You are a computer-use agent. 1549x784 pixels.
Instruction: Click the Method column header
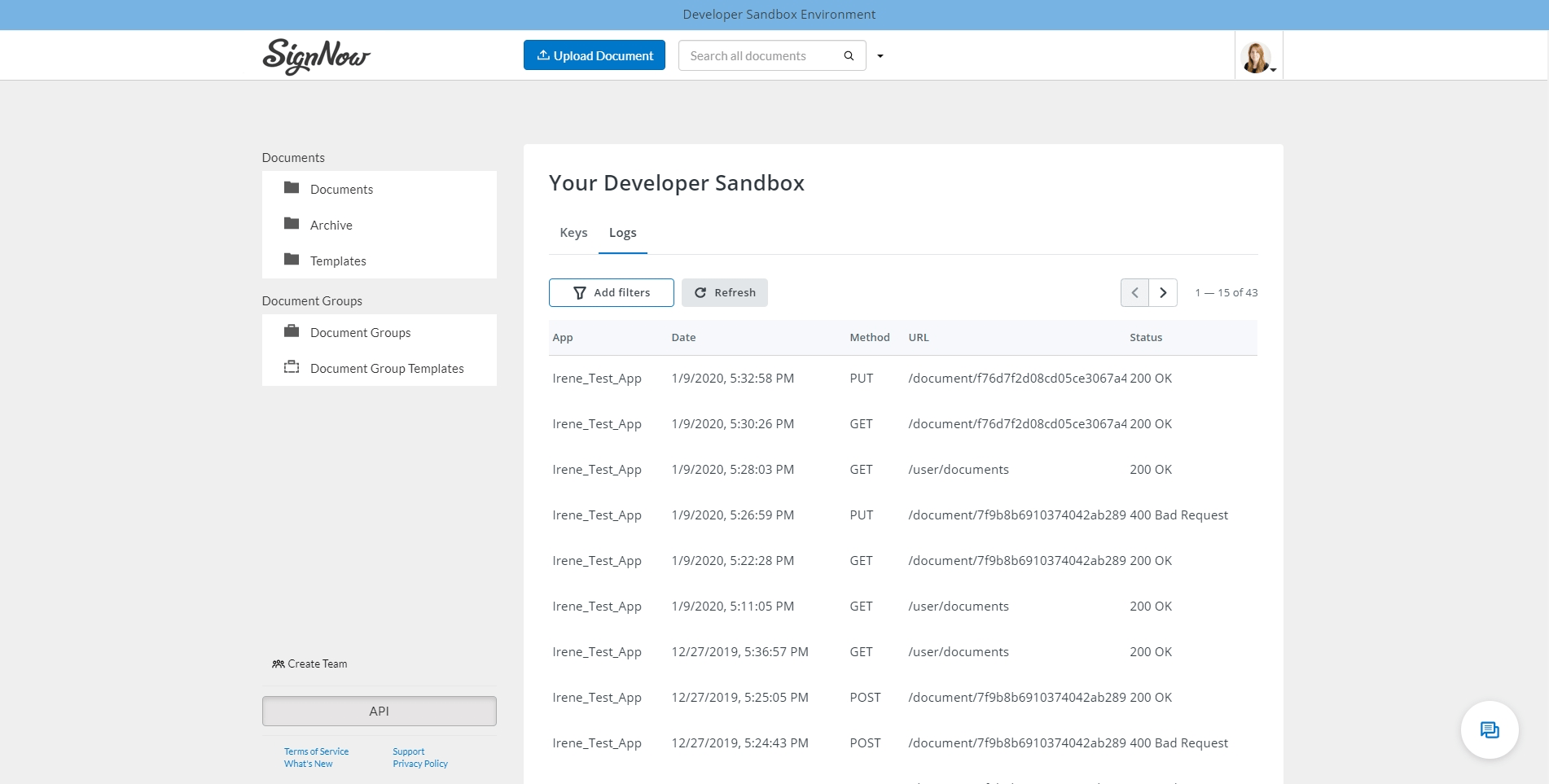tap(870, 337)
